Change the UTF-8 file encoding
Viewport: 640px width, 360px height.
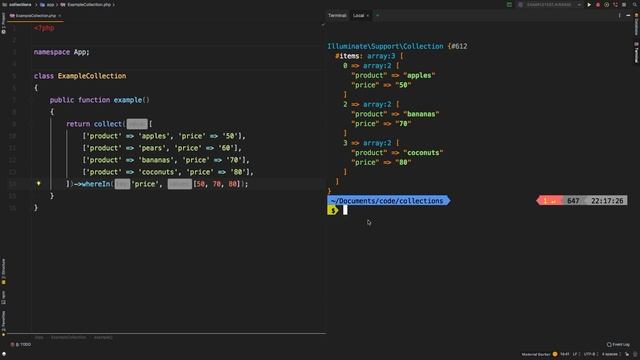tap(590, 354)
